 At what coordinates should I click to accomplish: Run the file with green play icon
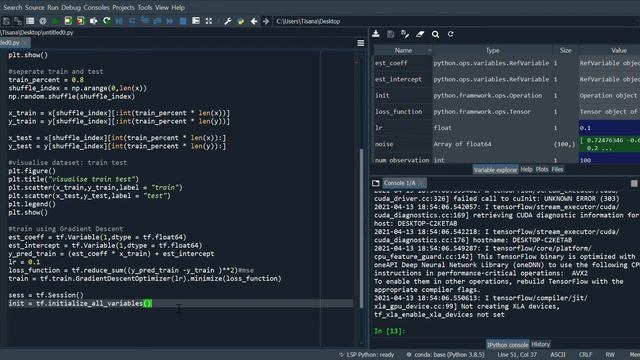[56, 21]
